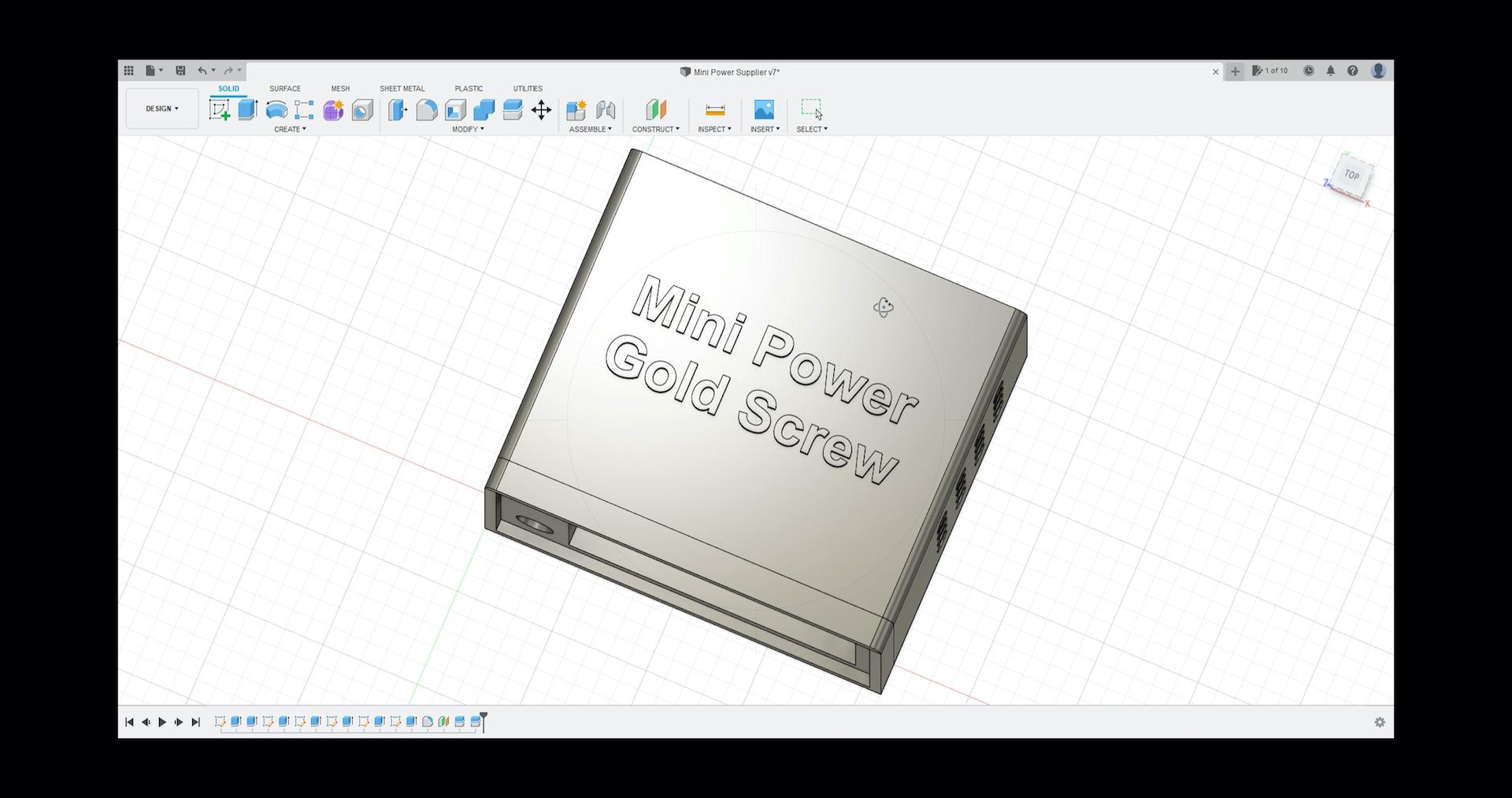Create a New Component

point(576,109)
